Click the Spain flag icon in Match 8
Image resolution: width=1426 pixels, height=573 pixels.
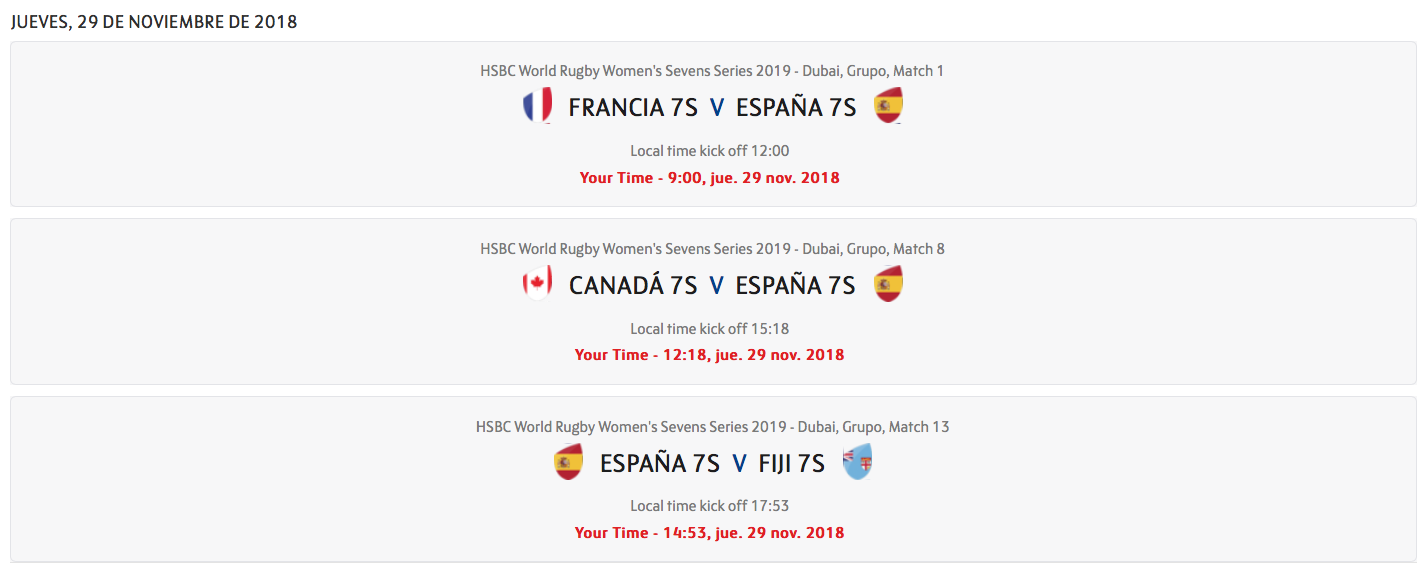pos(888,284)
